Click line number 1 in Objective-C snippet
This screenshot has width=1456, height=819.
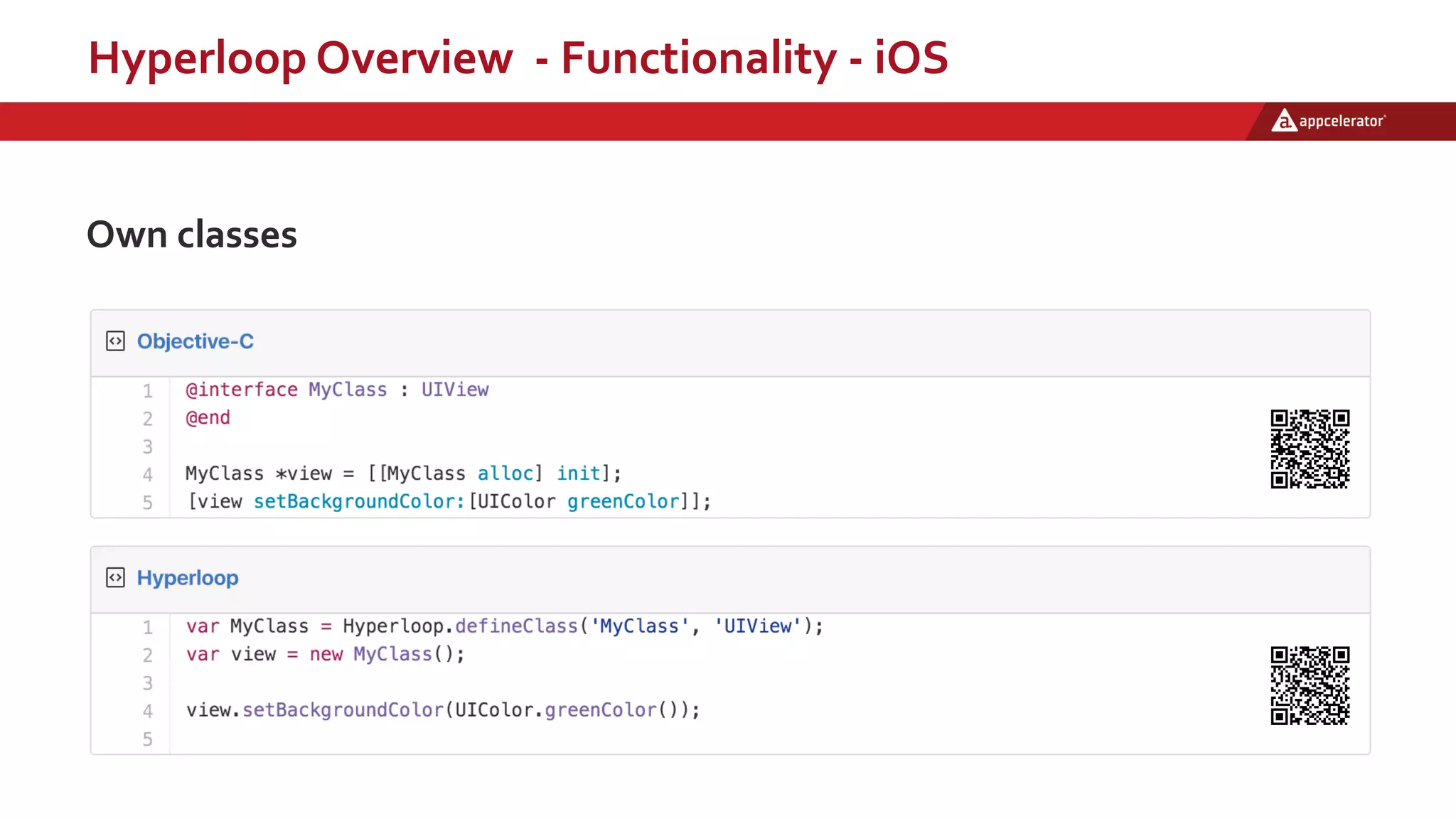pyautogui.click(x=147, y=390)
